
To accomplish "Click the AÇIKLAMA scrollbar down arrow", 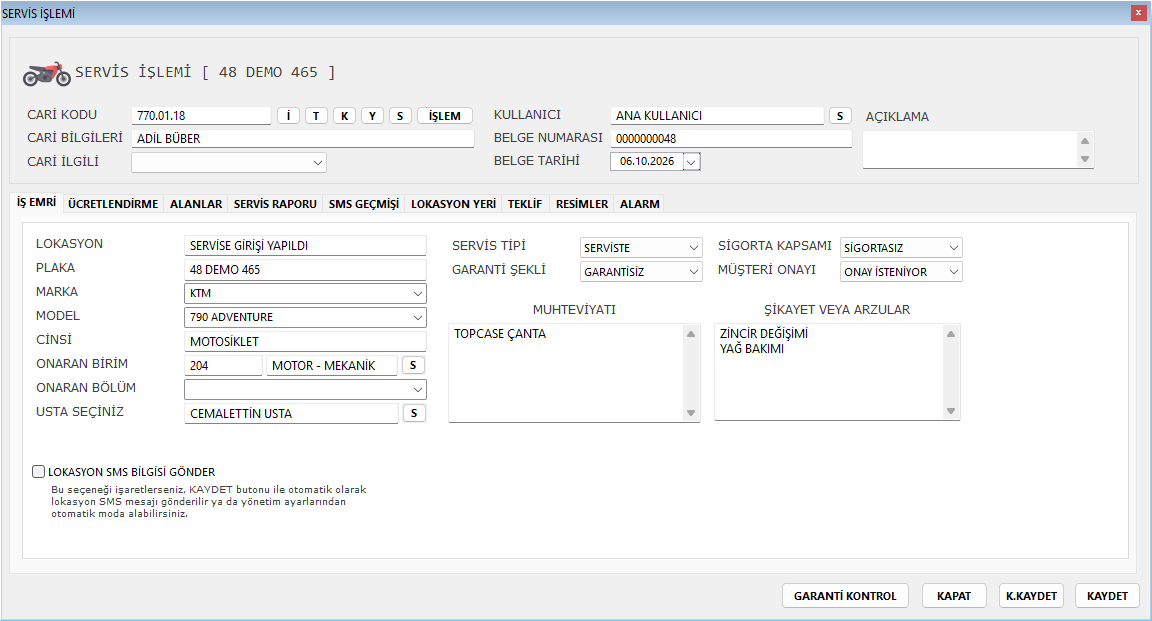I will (x=1085, y=159).
